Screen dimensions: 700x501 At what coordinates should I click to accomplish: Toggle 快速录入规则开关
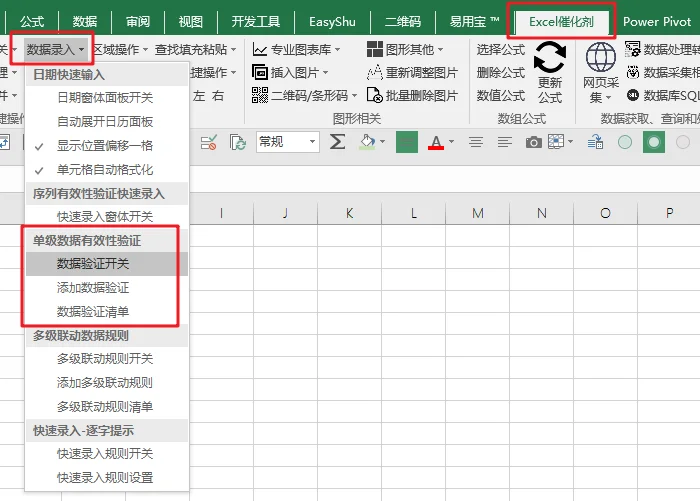107,454
